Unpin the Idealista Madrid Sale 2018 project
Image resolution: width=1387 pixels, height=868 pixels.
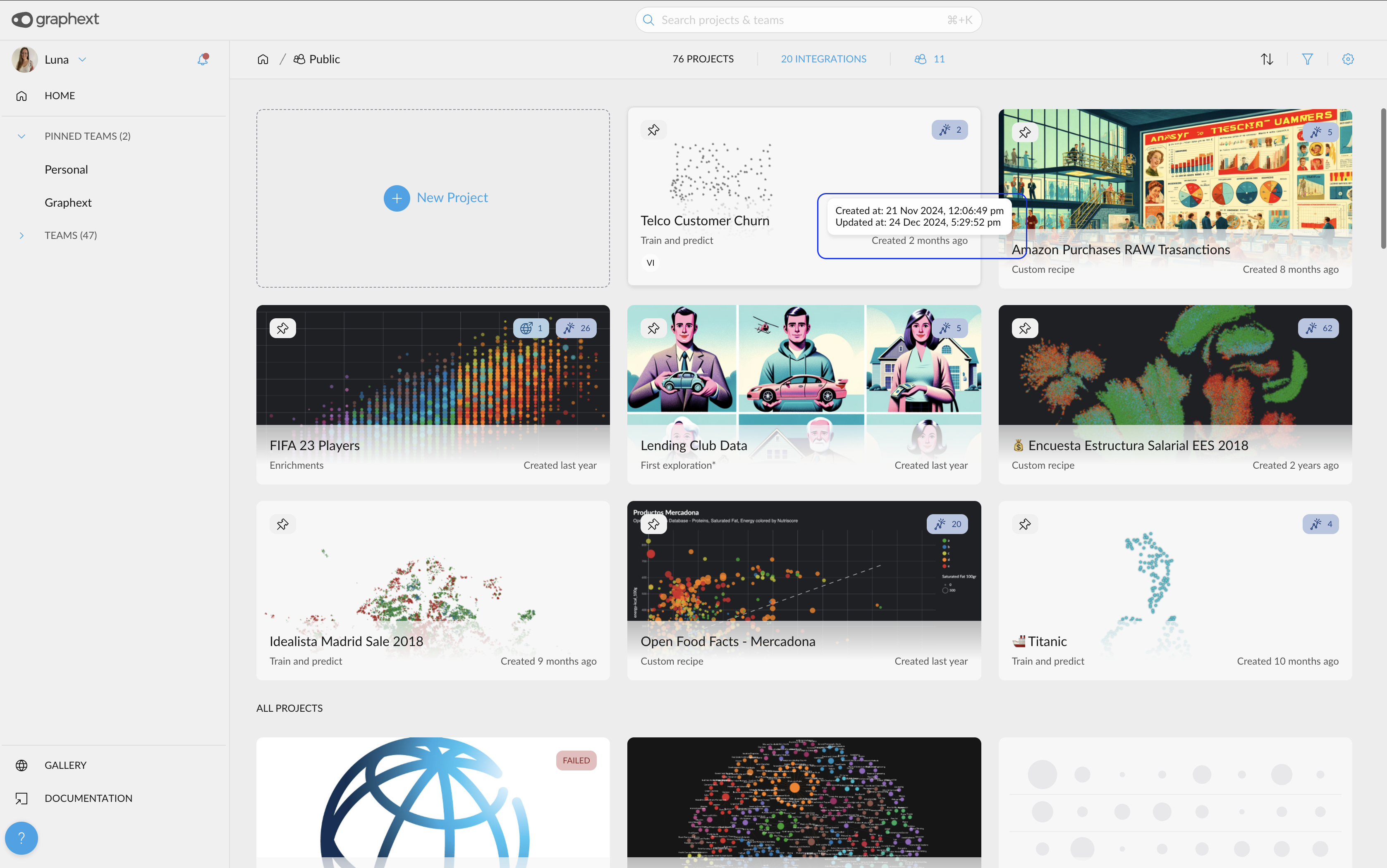282,524
